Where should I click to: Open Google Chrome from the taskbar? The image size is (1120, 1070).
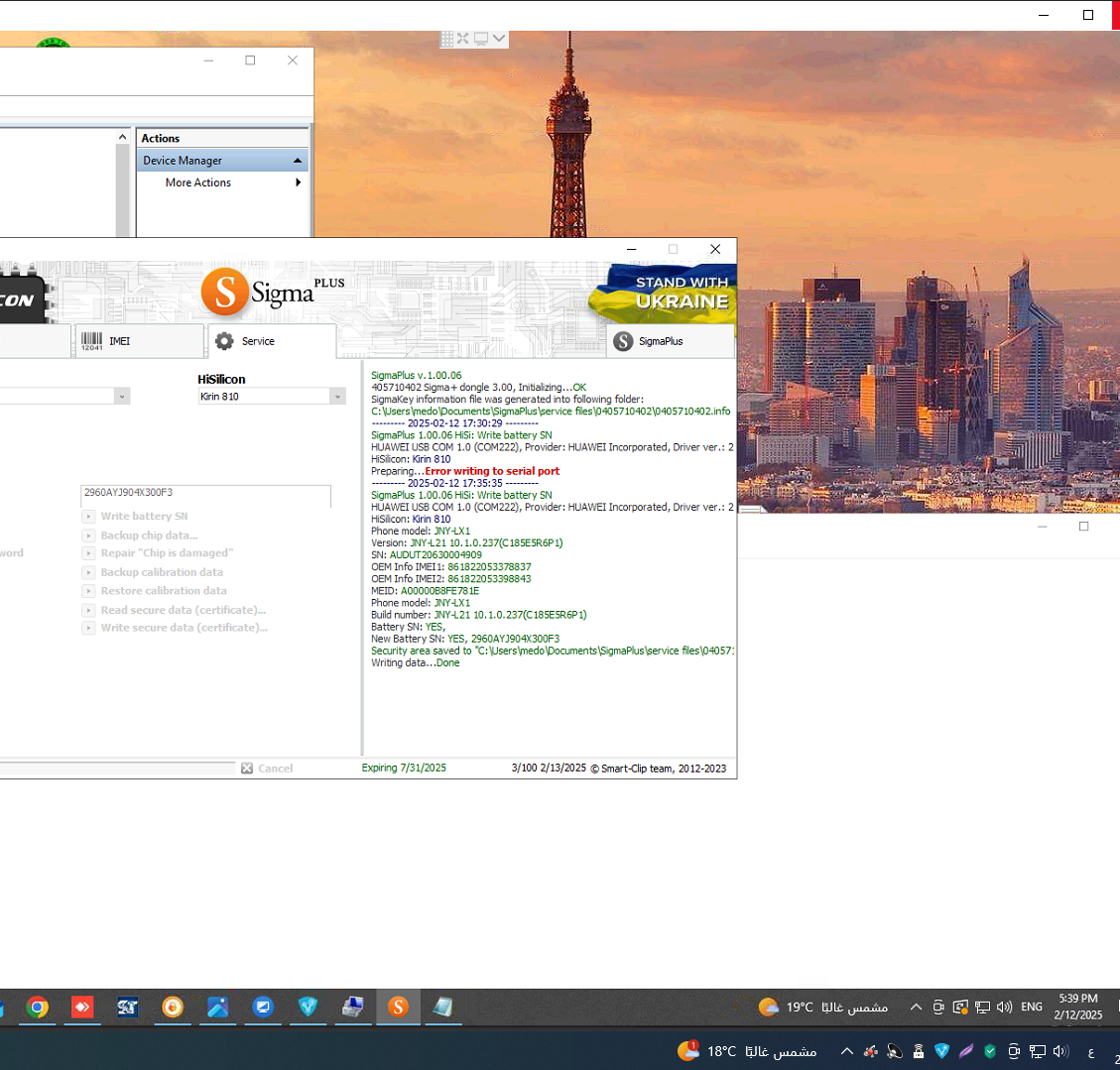pos(37,1008)
